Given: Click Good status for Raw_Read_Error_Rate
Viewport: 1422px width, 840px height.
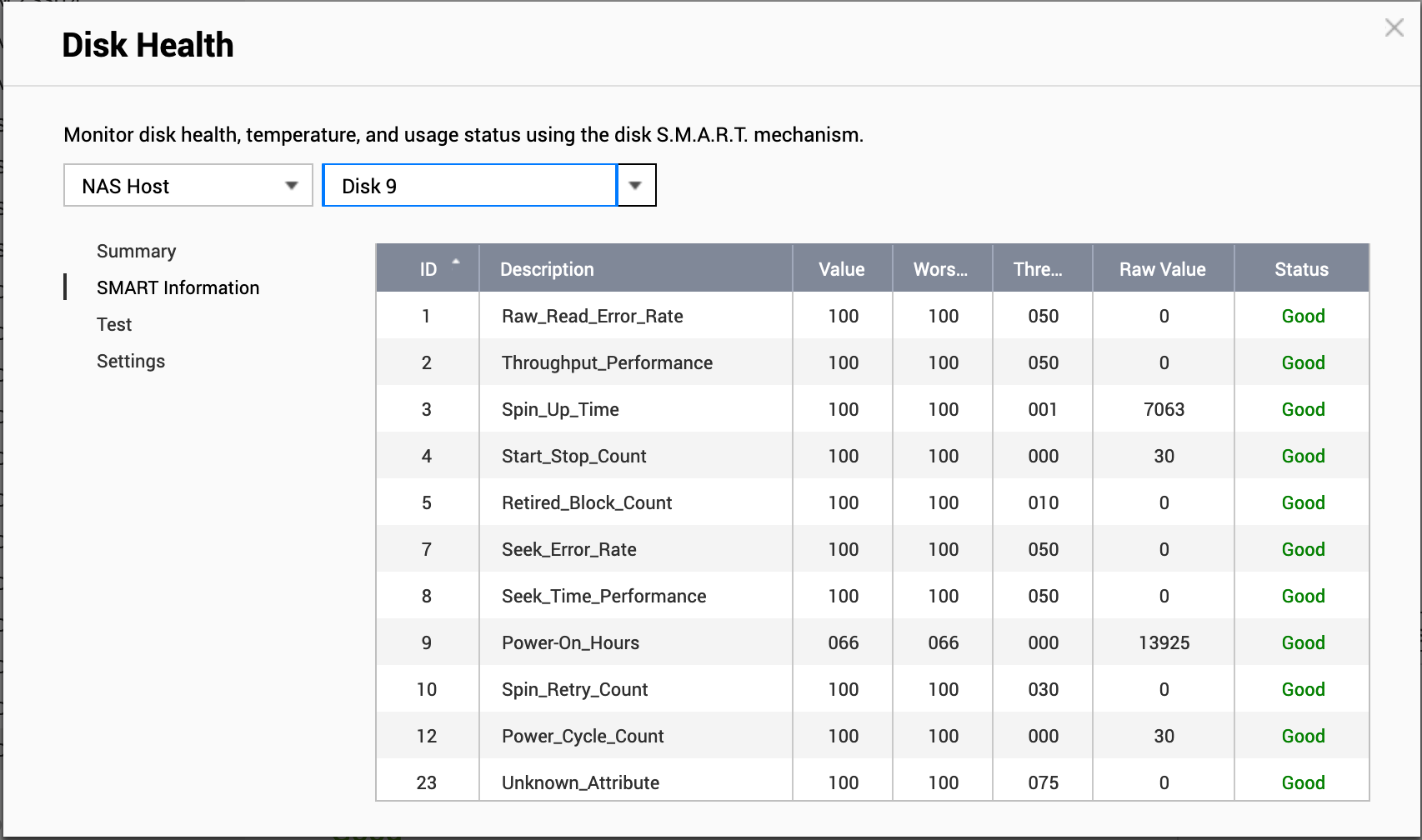Looking at the screenshot, I should coord(1303,316).
